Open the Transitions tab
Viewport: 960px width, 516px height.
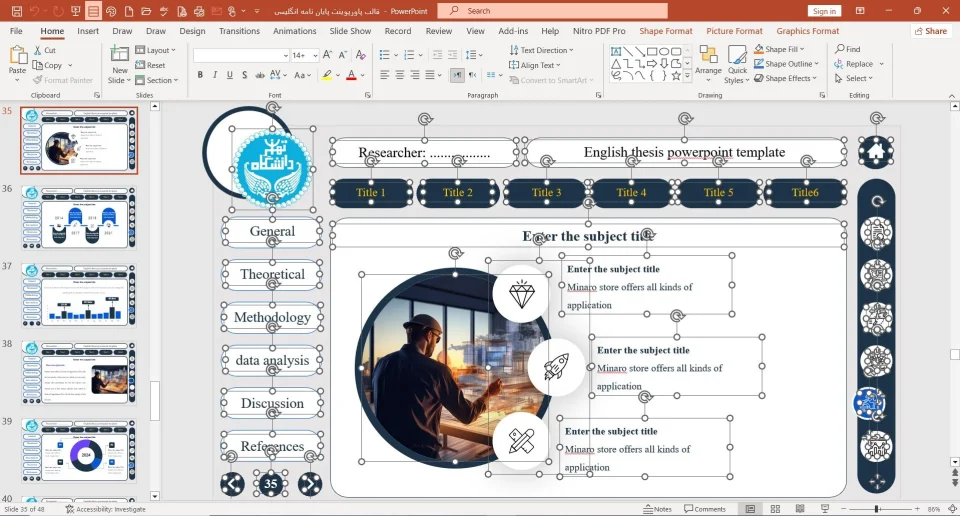239,31
